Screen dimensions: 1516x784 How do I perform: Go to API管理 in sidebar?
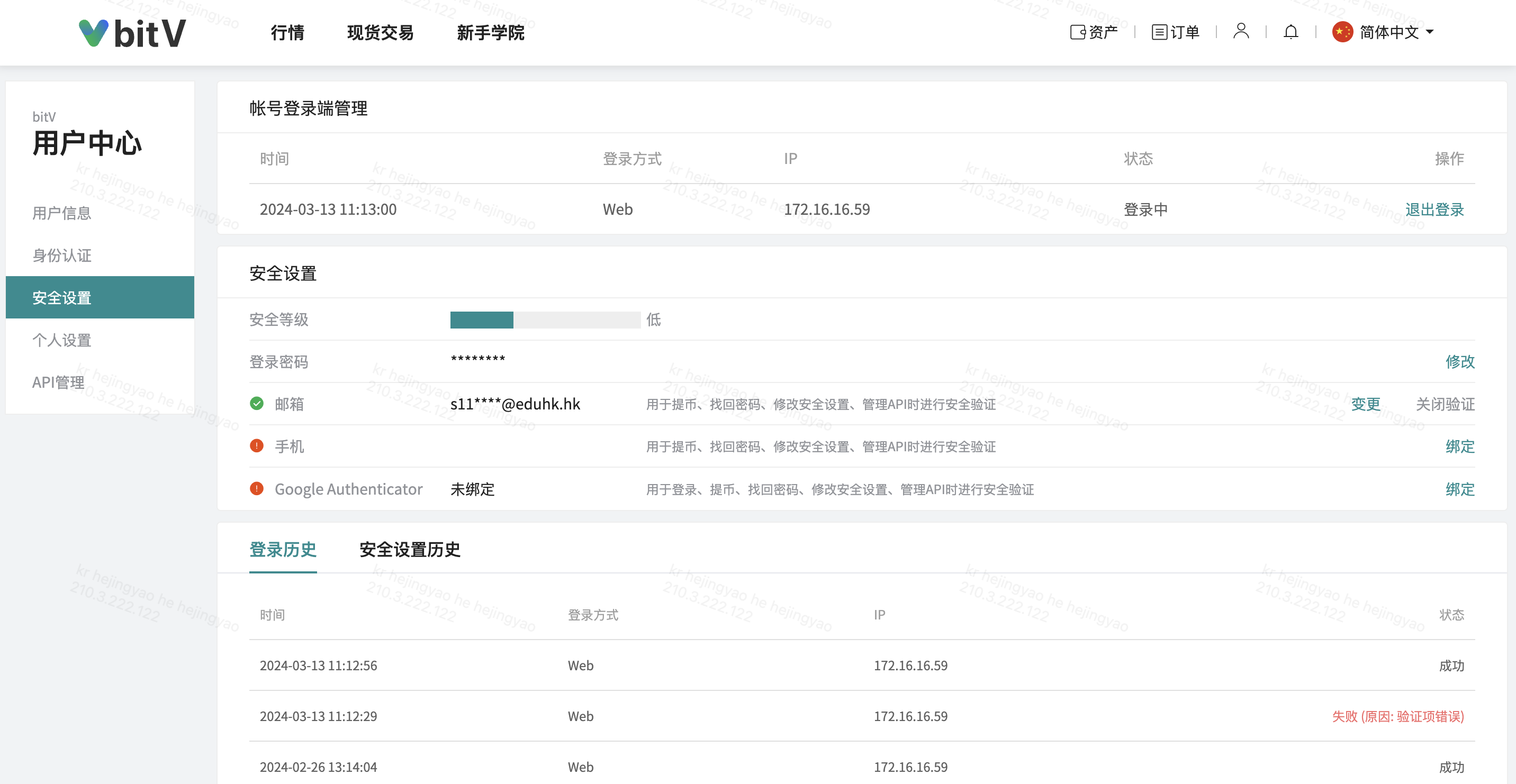[58, 382]
